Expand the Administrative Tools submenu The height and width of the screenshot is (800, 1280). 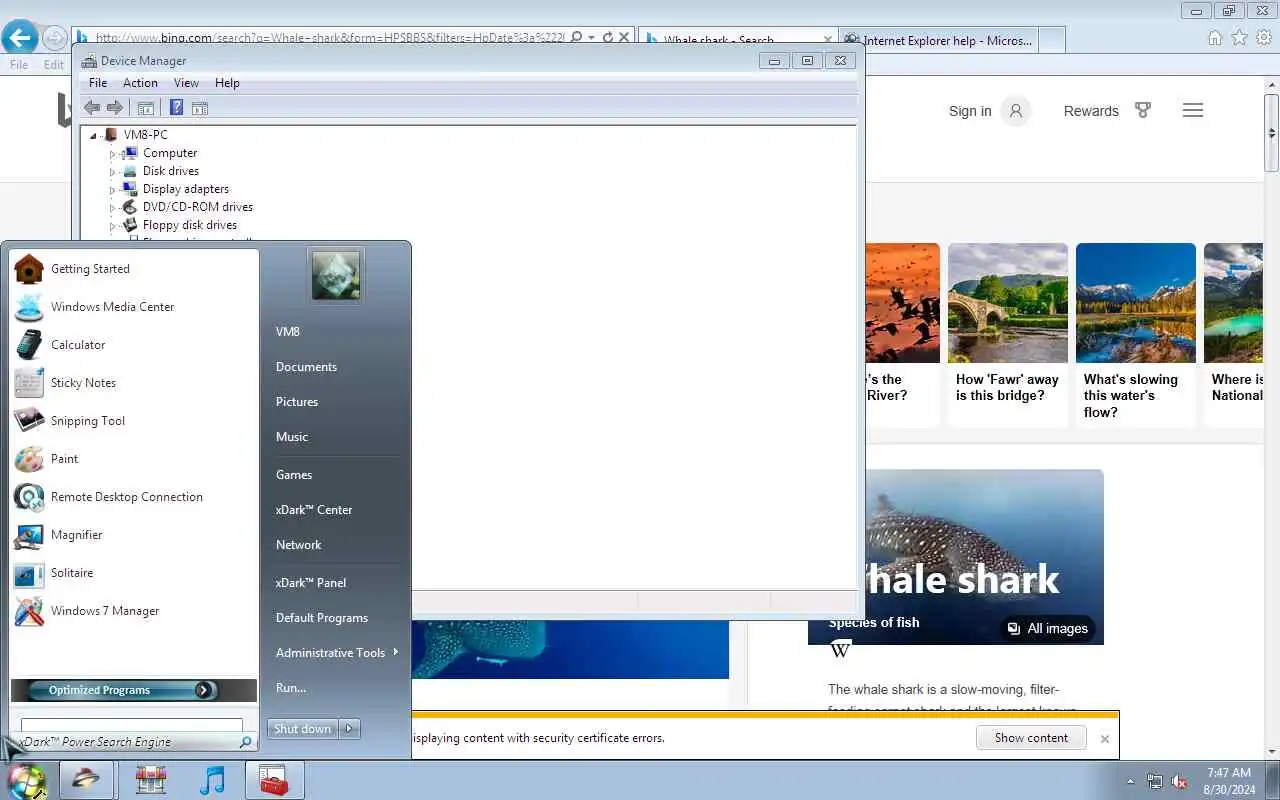[396, 652]
